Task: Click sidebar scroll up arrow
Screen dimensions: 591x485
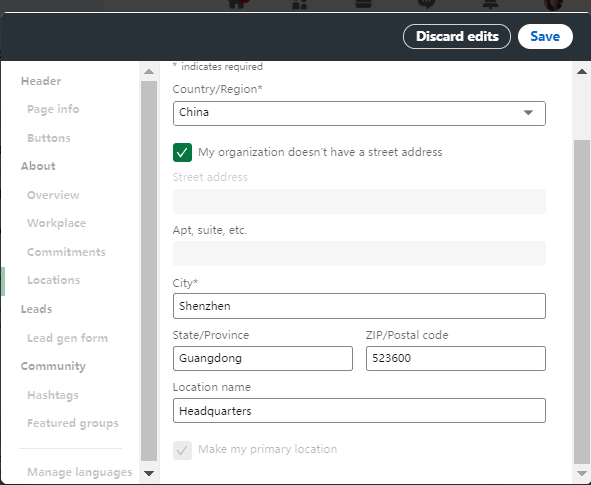Action: 149,71
